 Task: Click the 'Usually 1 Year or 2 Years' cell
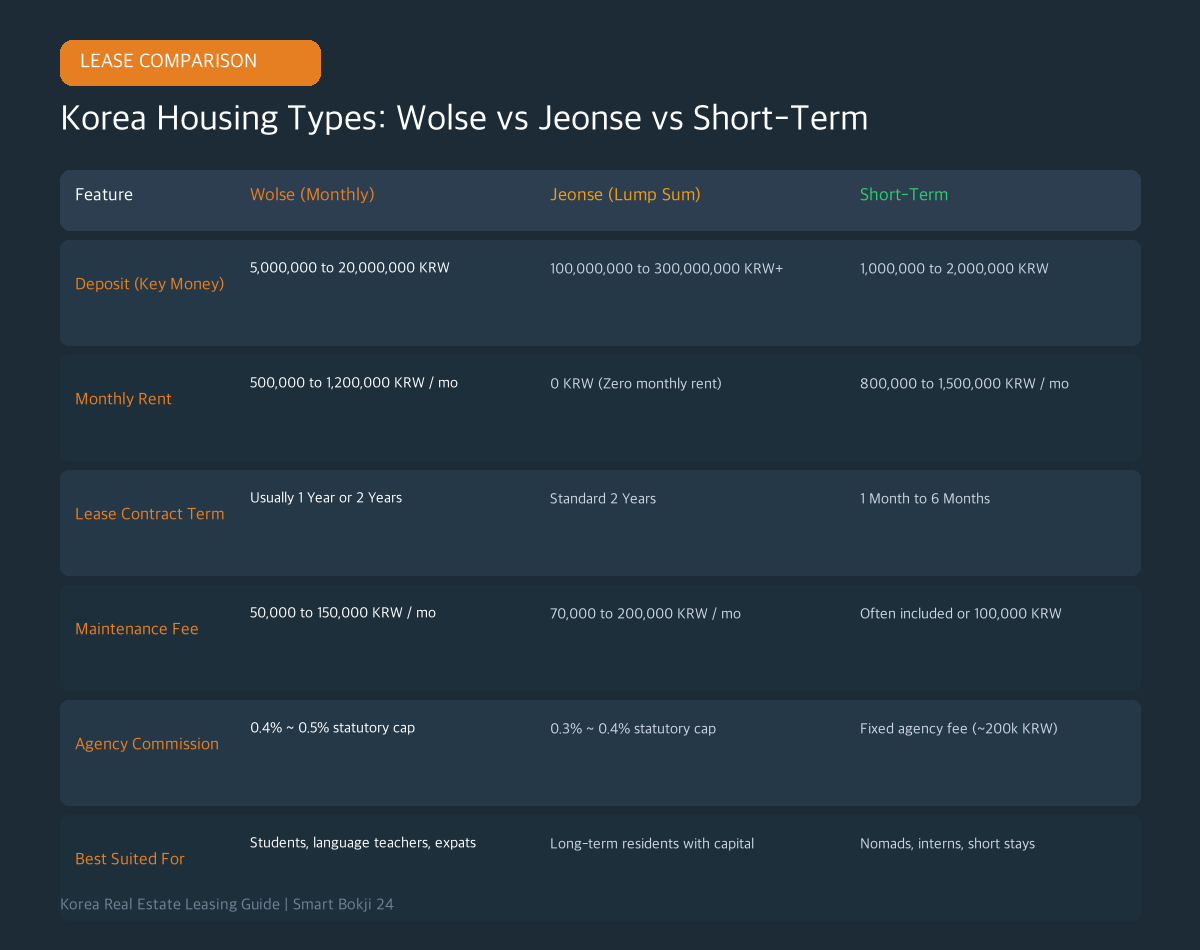[326, 498]
